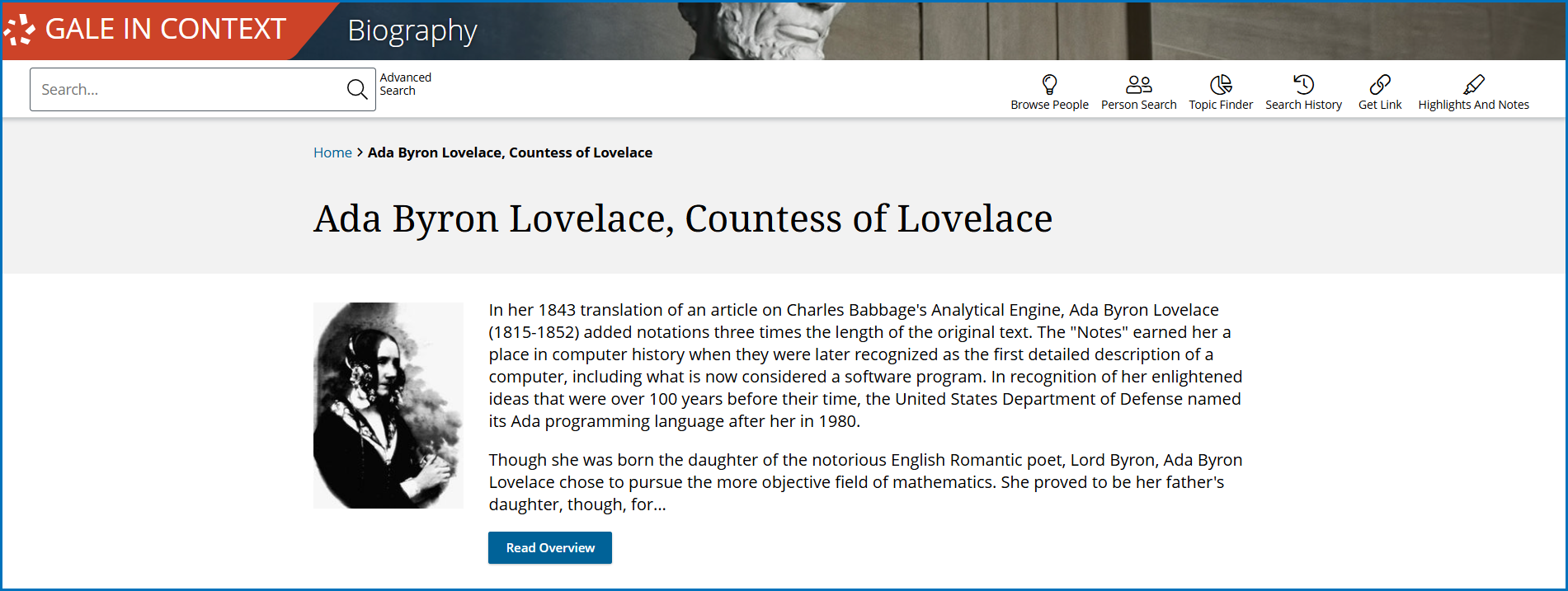Click the Ada Lovelace portrait image
This screenshot has width=1568, height=591.
point(388,406)
